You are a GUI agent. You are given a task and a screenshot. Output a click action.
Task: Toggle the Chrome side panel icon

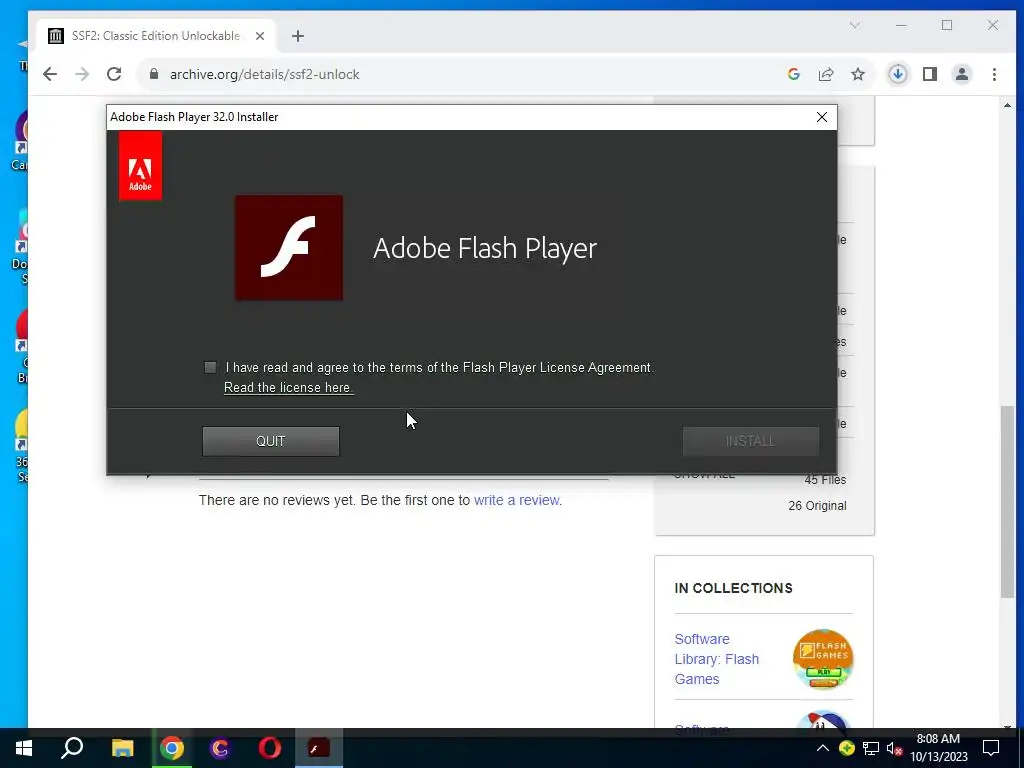(x=930, y=74)
